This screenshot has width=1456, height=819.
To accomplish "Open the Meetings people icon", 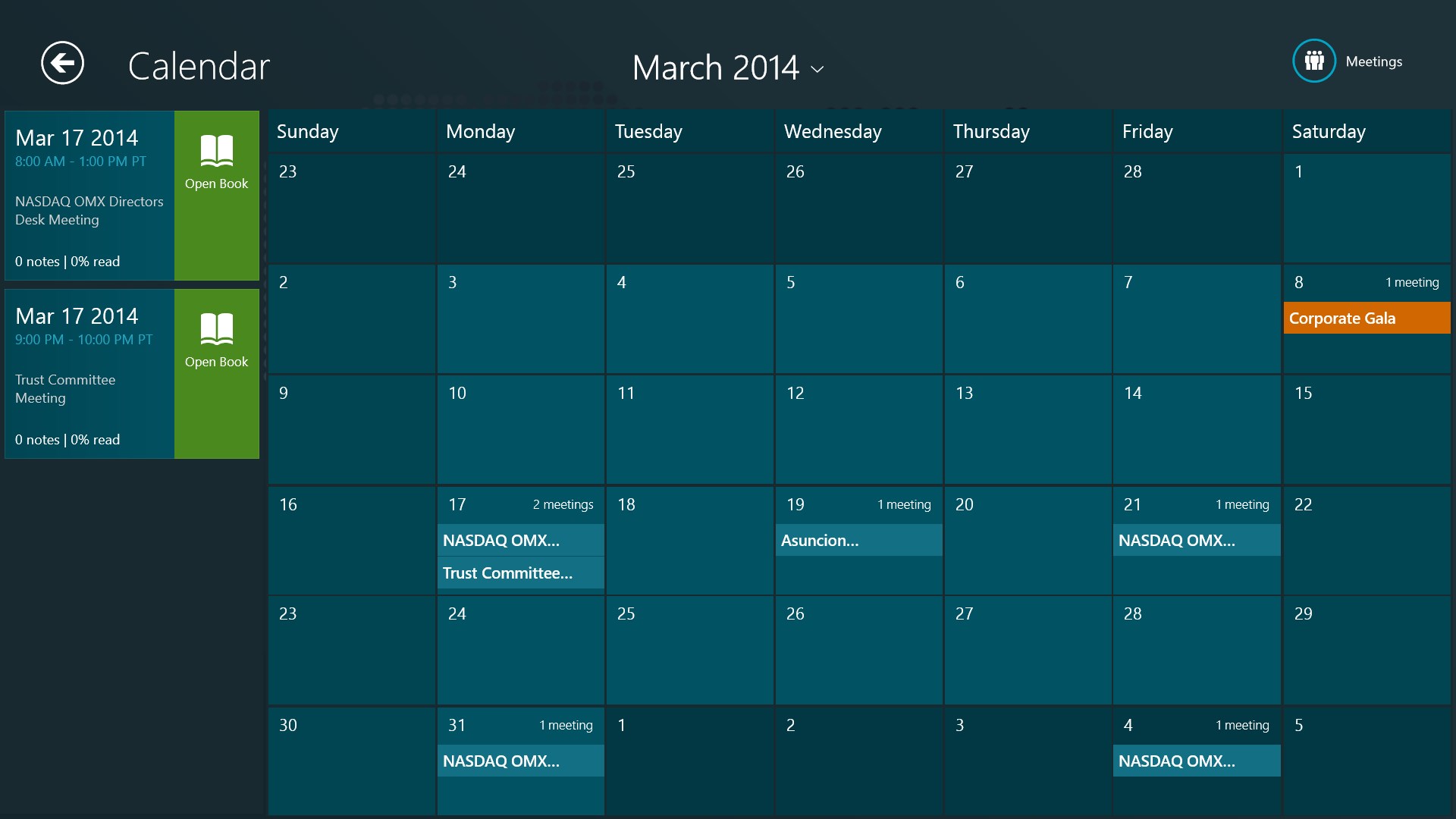I will coord(1313,61).
